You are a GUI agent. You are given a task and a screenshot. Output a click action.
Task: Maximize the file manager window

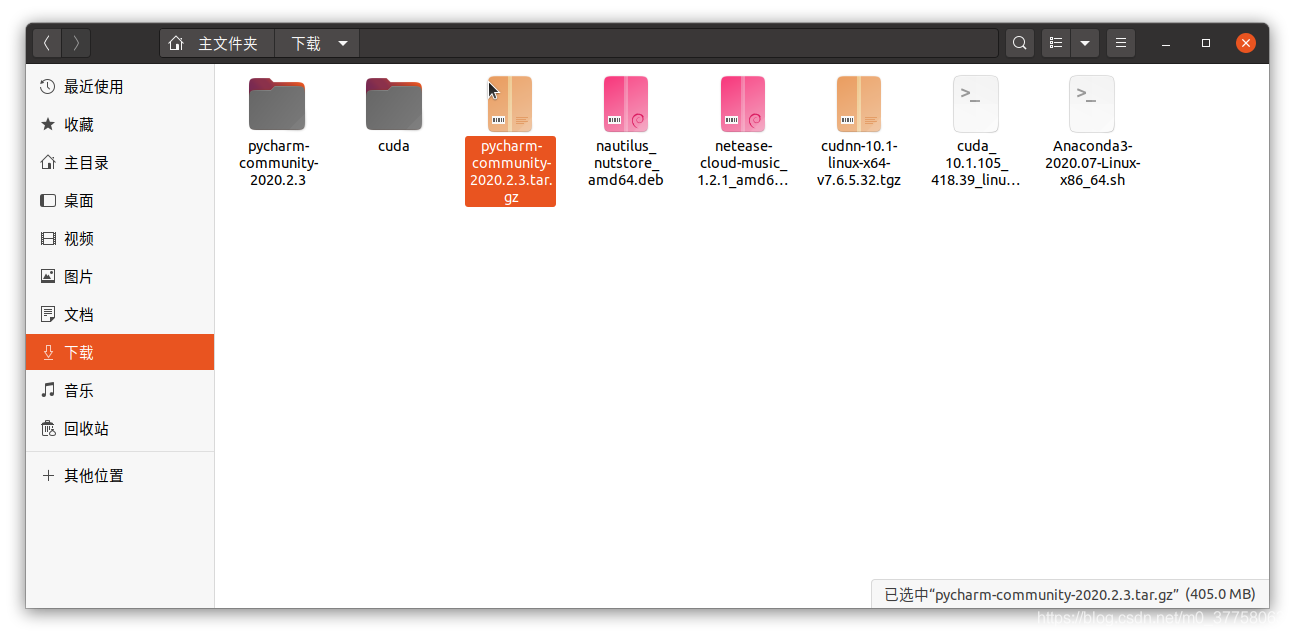[1206, 43]
